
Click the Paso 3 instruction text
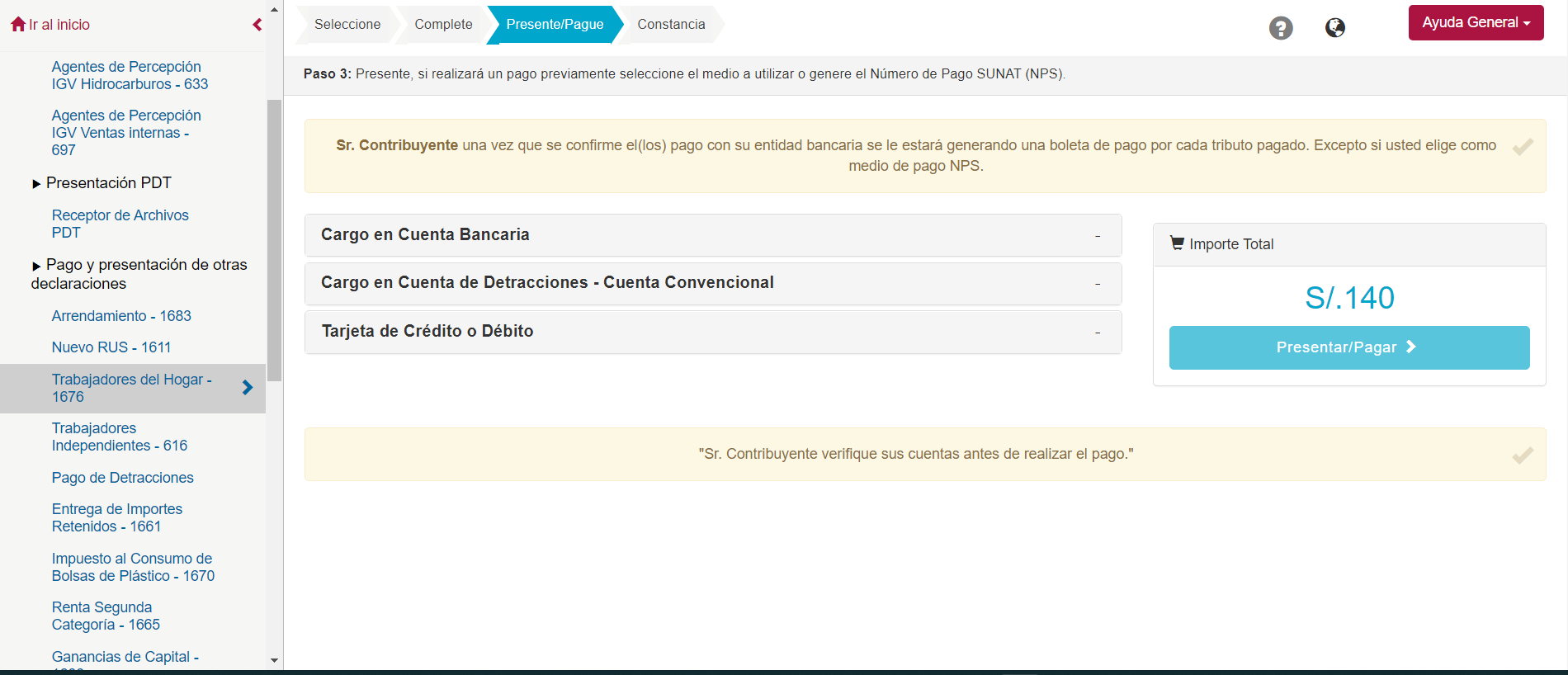pyautogui.click(x=684, y=74)
